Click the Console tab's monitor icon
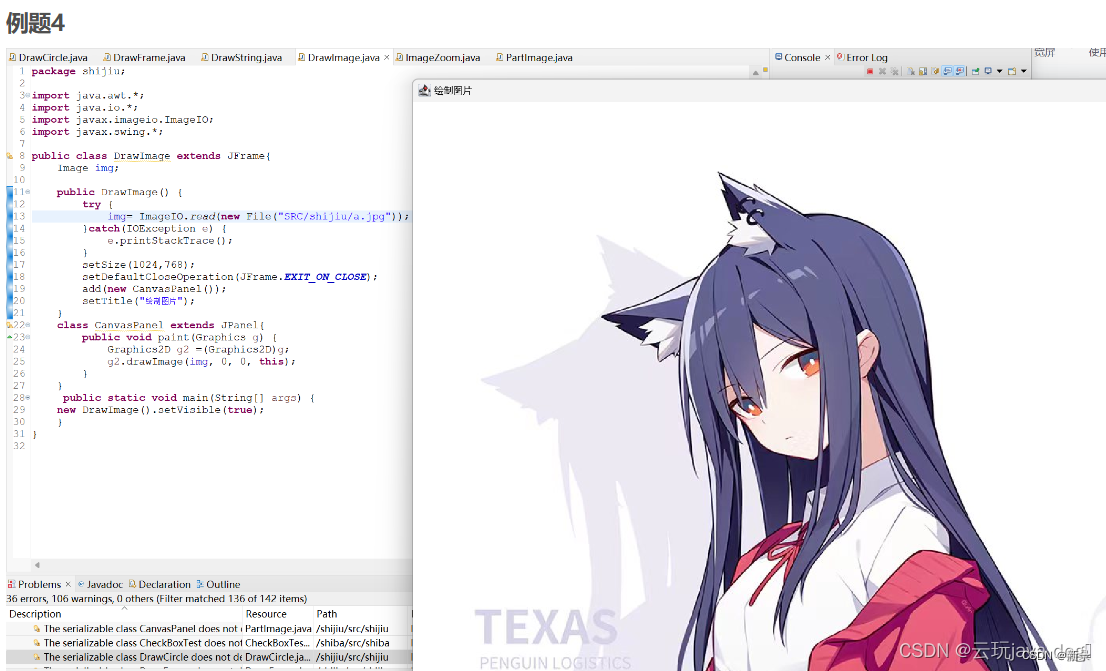This screenshot has height=671, width=1106. click(779, 56)
